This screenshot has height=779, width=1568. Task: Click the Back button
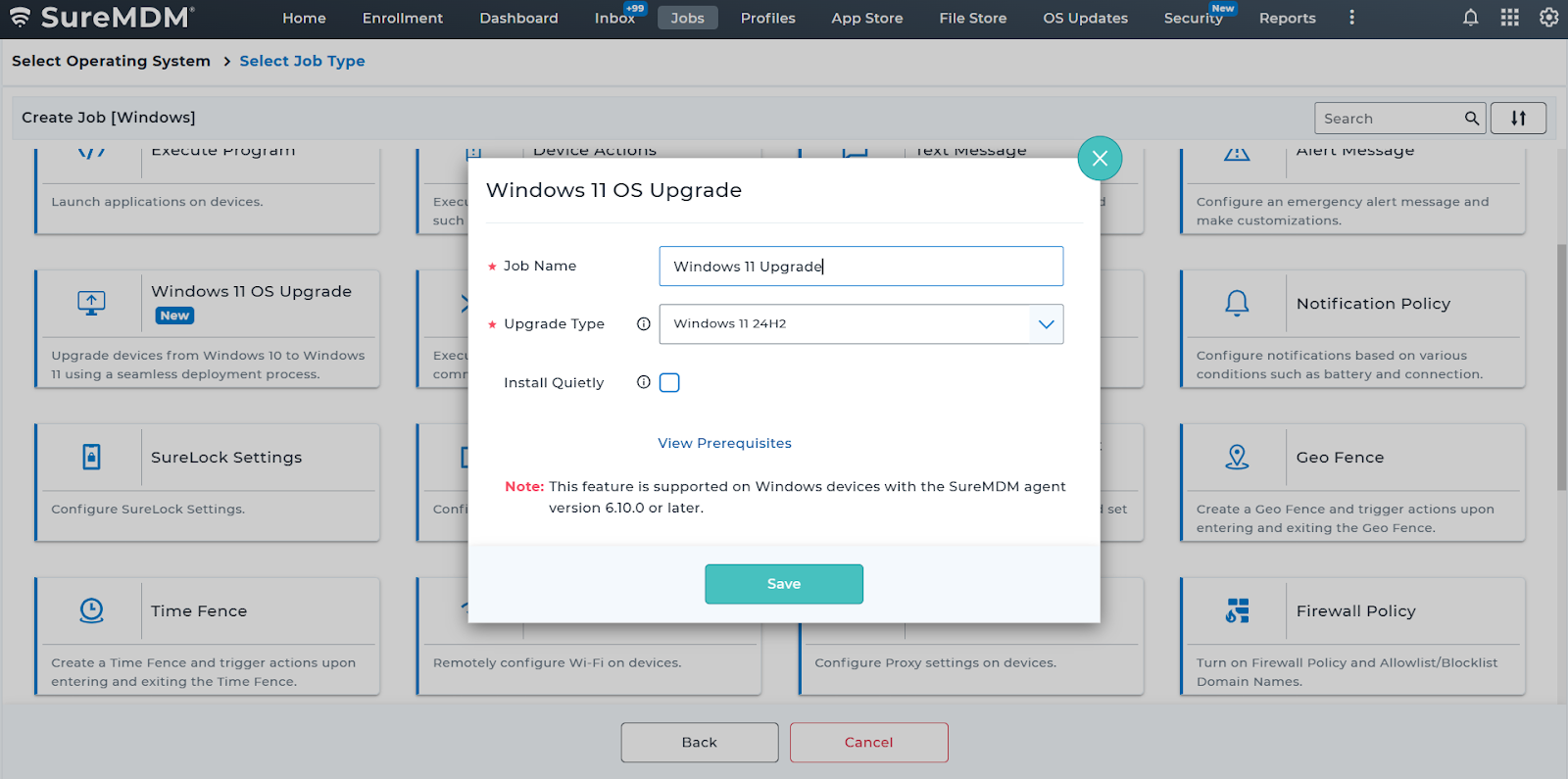coord(700,742)
